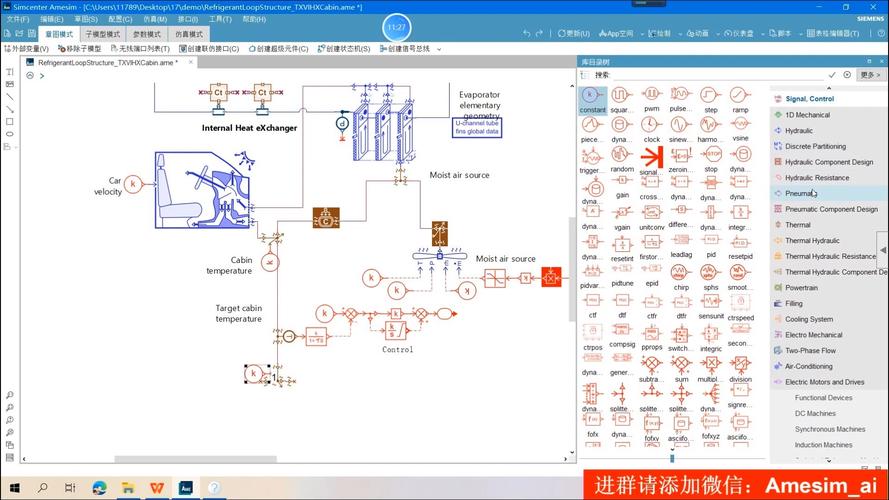
Task: Switch to 参数模式 tab
Action: [147, 35]
